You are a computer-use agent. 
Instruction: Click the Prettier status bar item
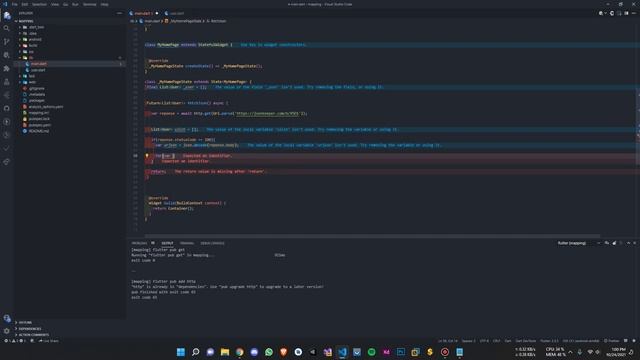[x=611, y=341]
